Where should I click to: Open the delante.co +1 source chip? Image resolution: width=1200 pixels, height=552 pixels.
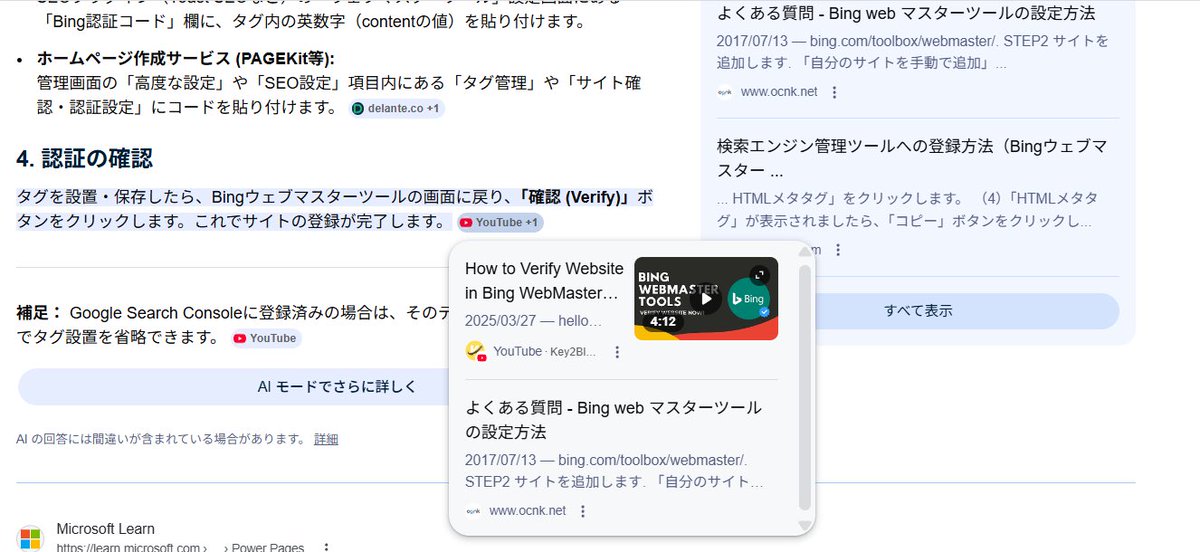(x=397, y=108)
